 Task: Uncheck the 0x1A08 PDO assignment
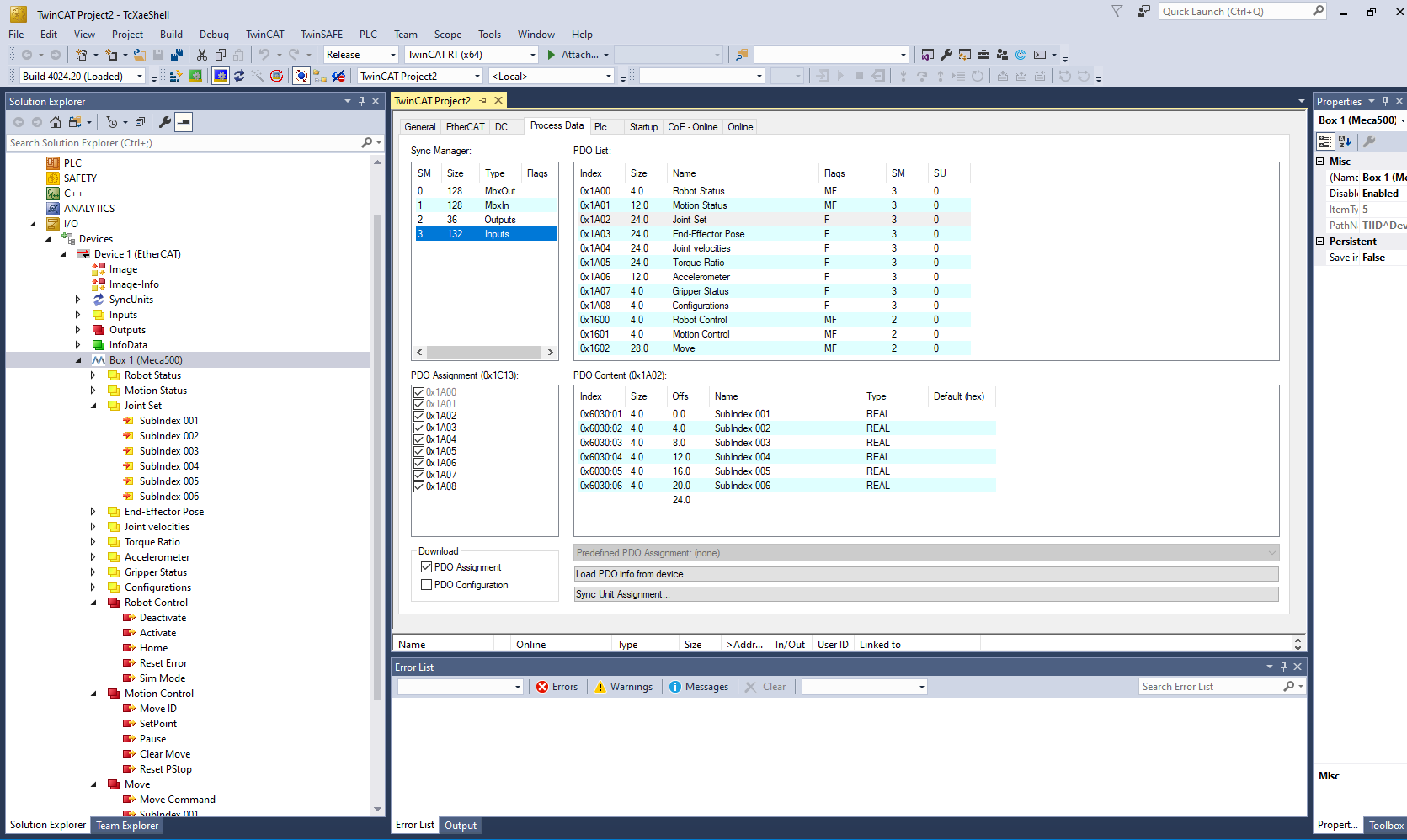pos(418,486)
